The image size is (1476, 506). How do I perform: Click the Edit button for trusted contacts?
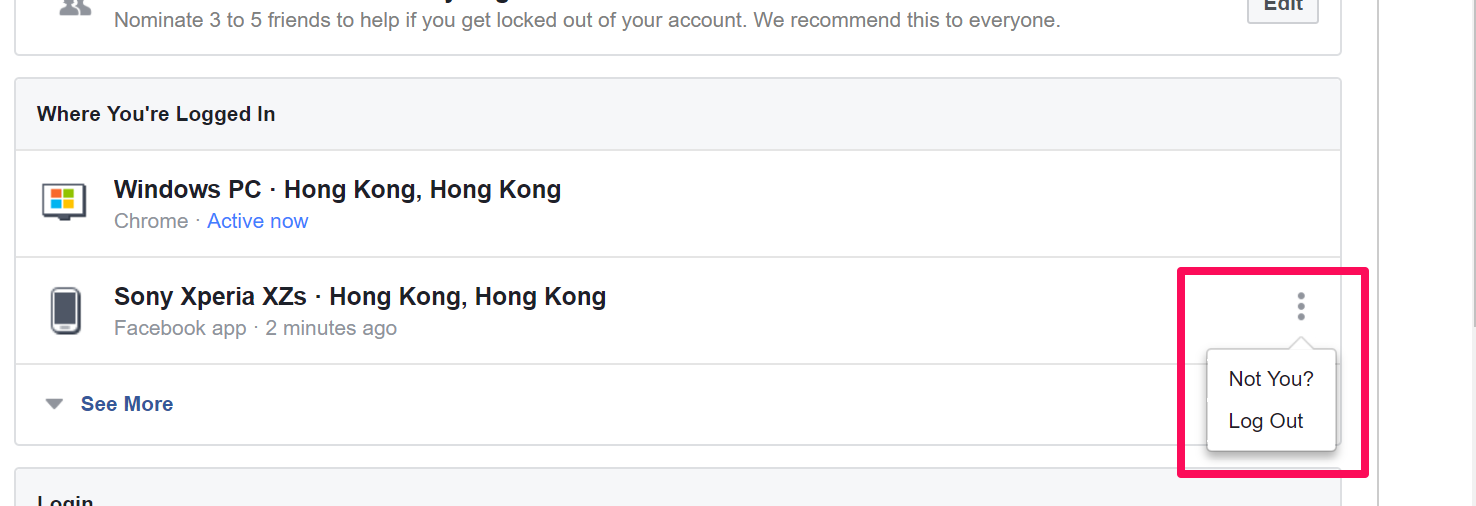(1282, 7)
